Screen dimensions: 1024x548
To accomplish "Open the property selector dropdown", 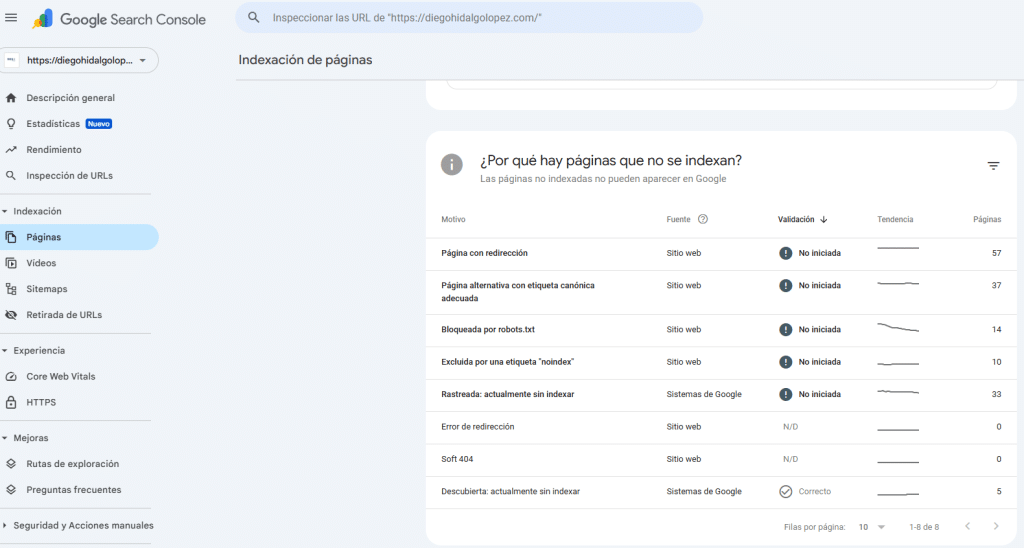I will click(x=79, y=61).
